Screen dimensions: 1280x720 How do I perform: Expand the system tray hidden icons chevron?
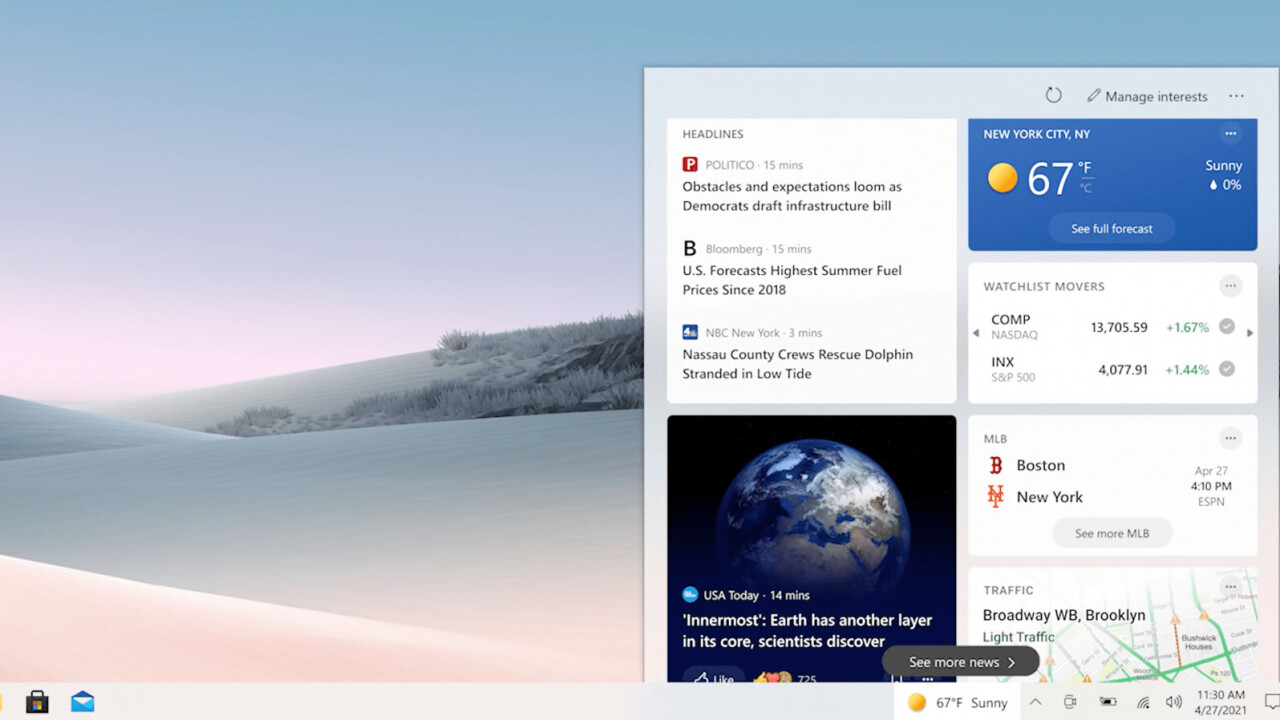pyautogui.click(x=1035, y=702)
